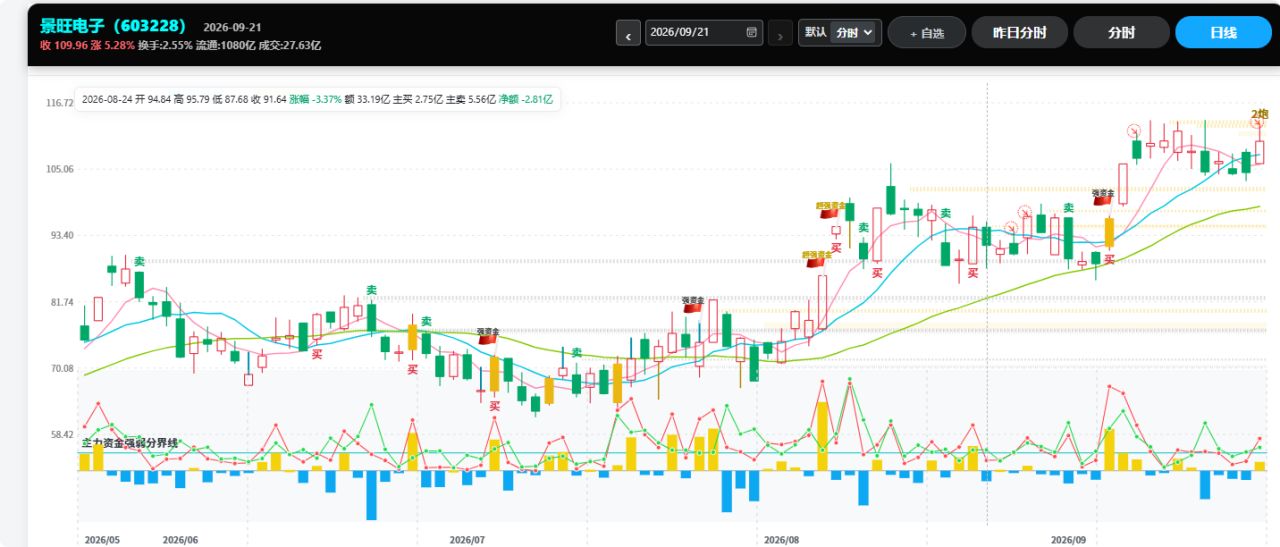The width and height of the screenshot is (1280, 547).
Task: Add stock via + 自选 button
Action: point(927,33)
